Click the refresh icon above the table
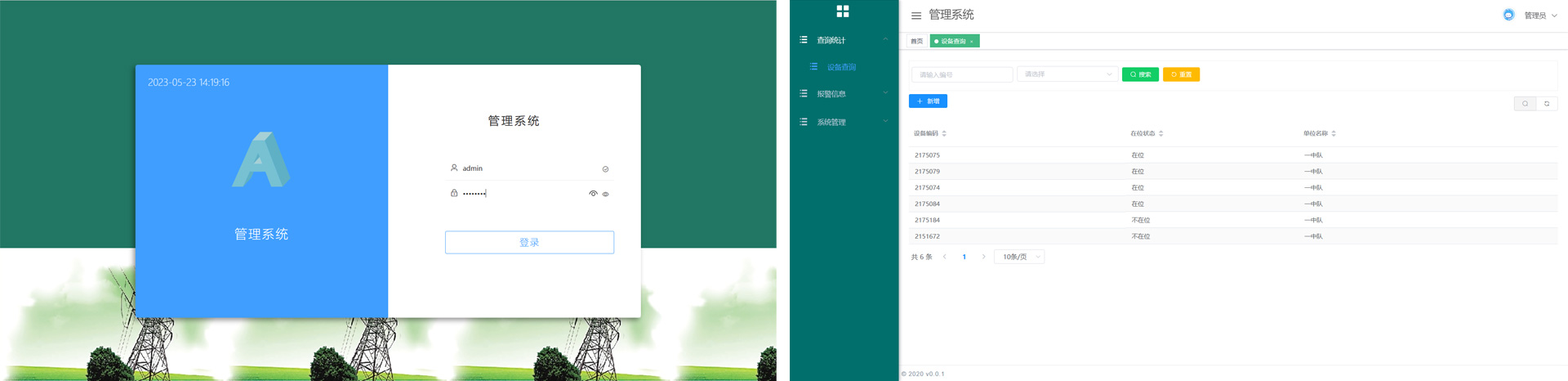The width and height of the screenshot is (1568, 381). pos(1547,104)
